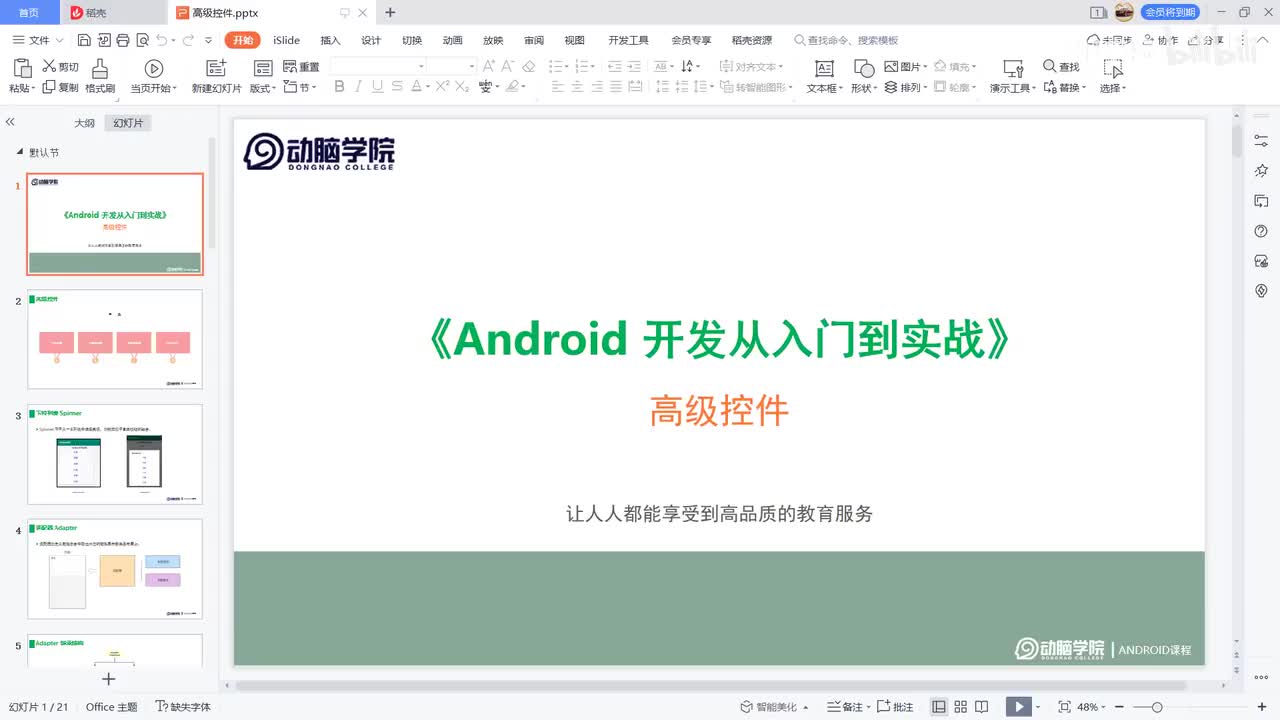The height and width of the screenshot is (720, 1280).
Task: Cut selection with 剪切 scissors
Action: [x=60, y=67]
